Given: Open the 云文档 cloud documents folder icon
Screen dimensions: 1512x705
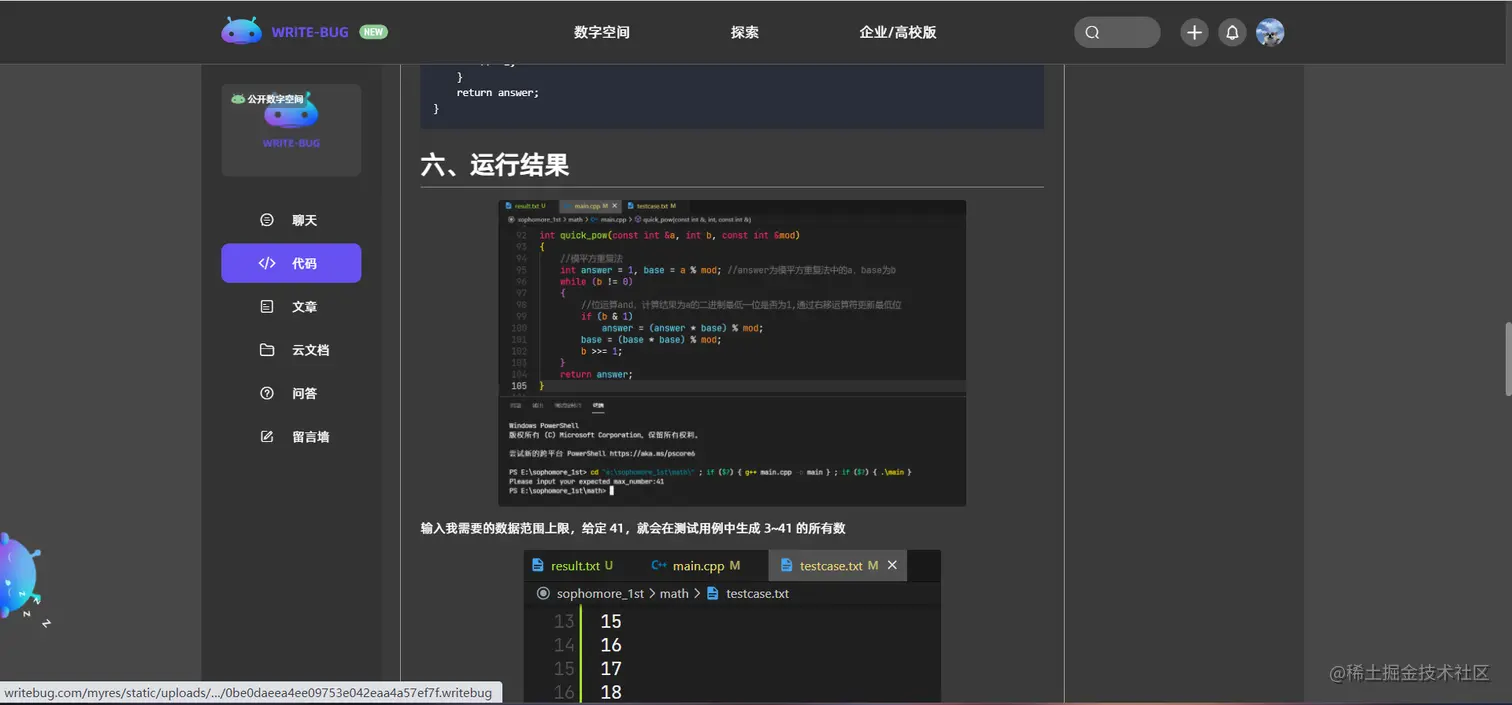Looking at the screenshot, I should (x=265, y=349).
